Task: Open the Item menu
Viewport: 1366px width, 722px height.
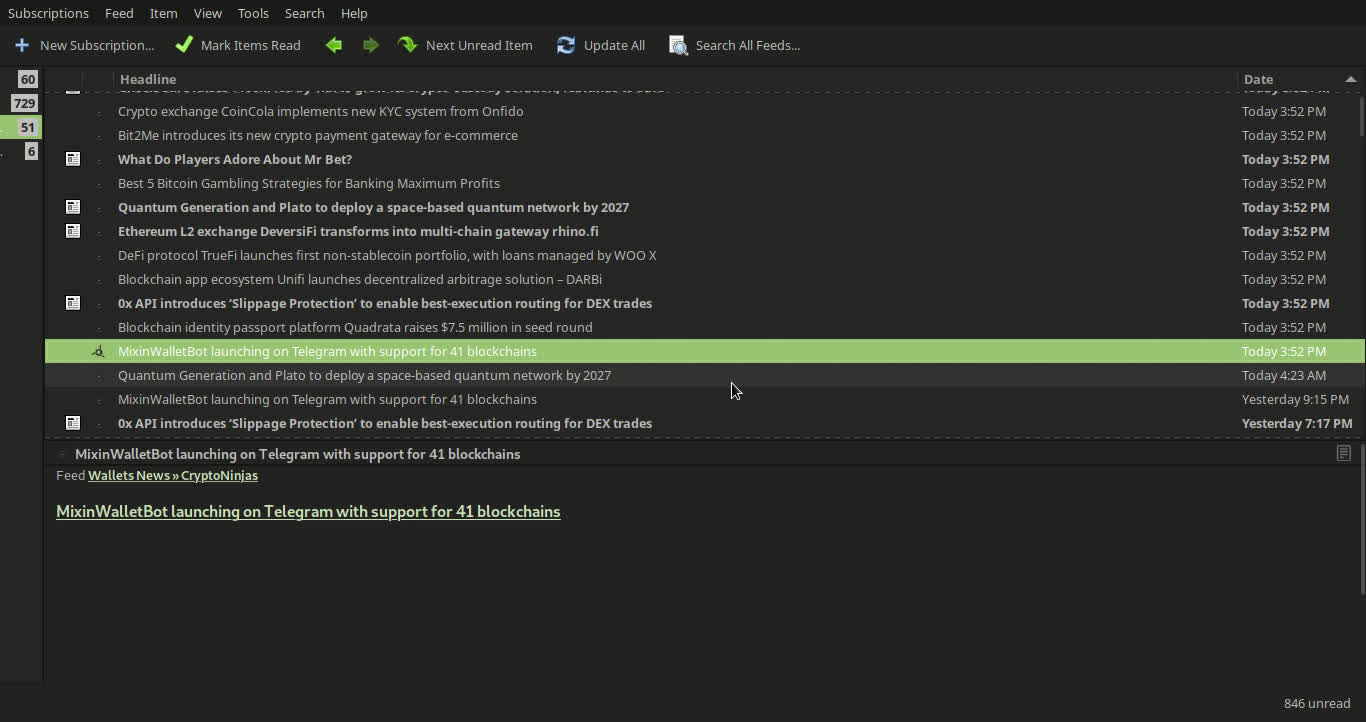Action: point(163,13)
